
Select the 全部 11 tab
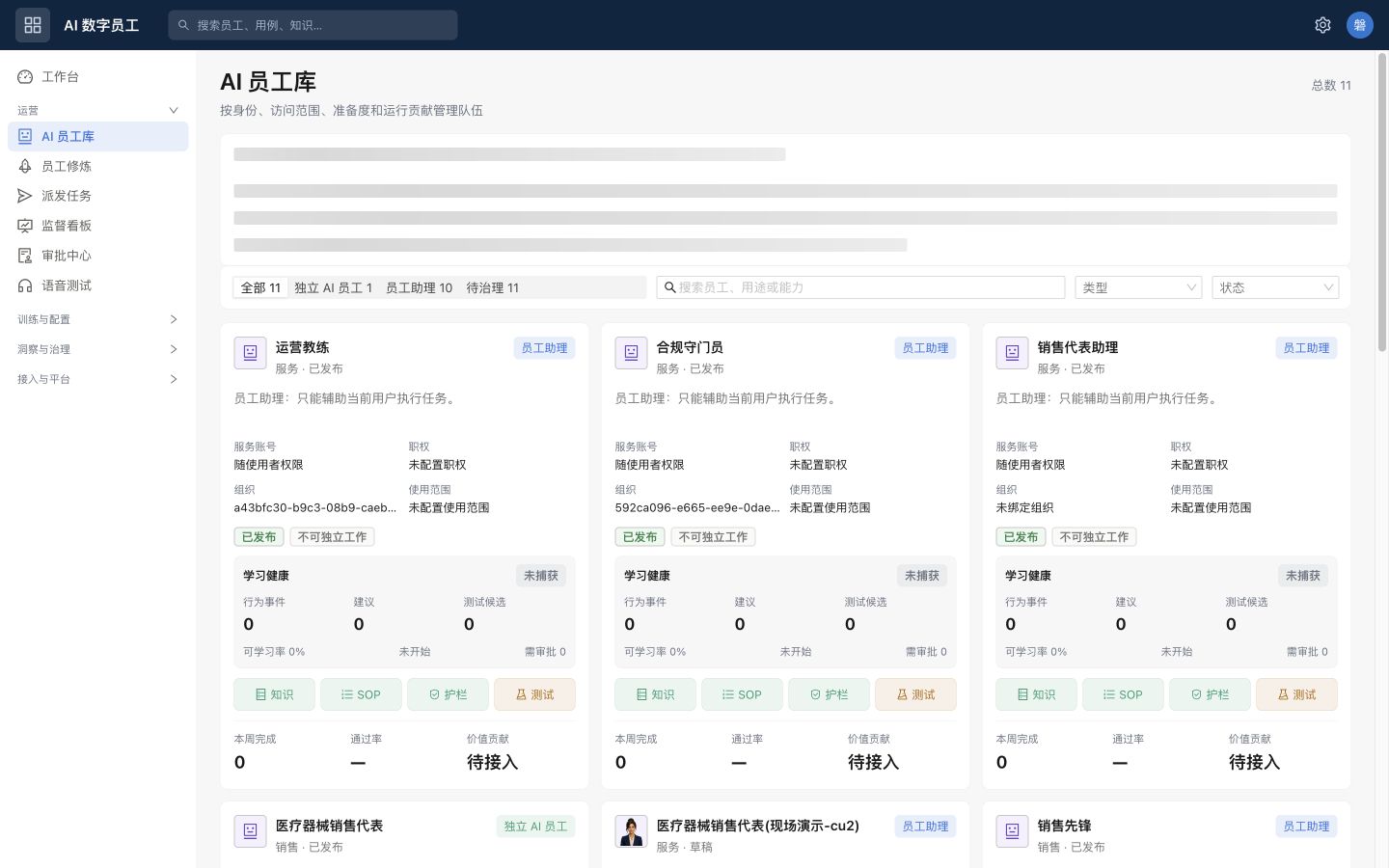pyautogui.click(x=260, y=287)
